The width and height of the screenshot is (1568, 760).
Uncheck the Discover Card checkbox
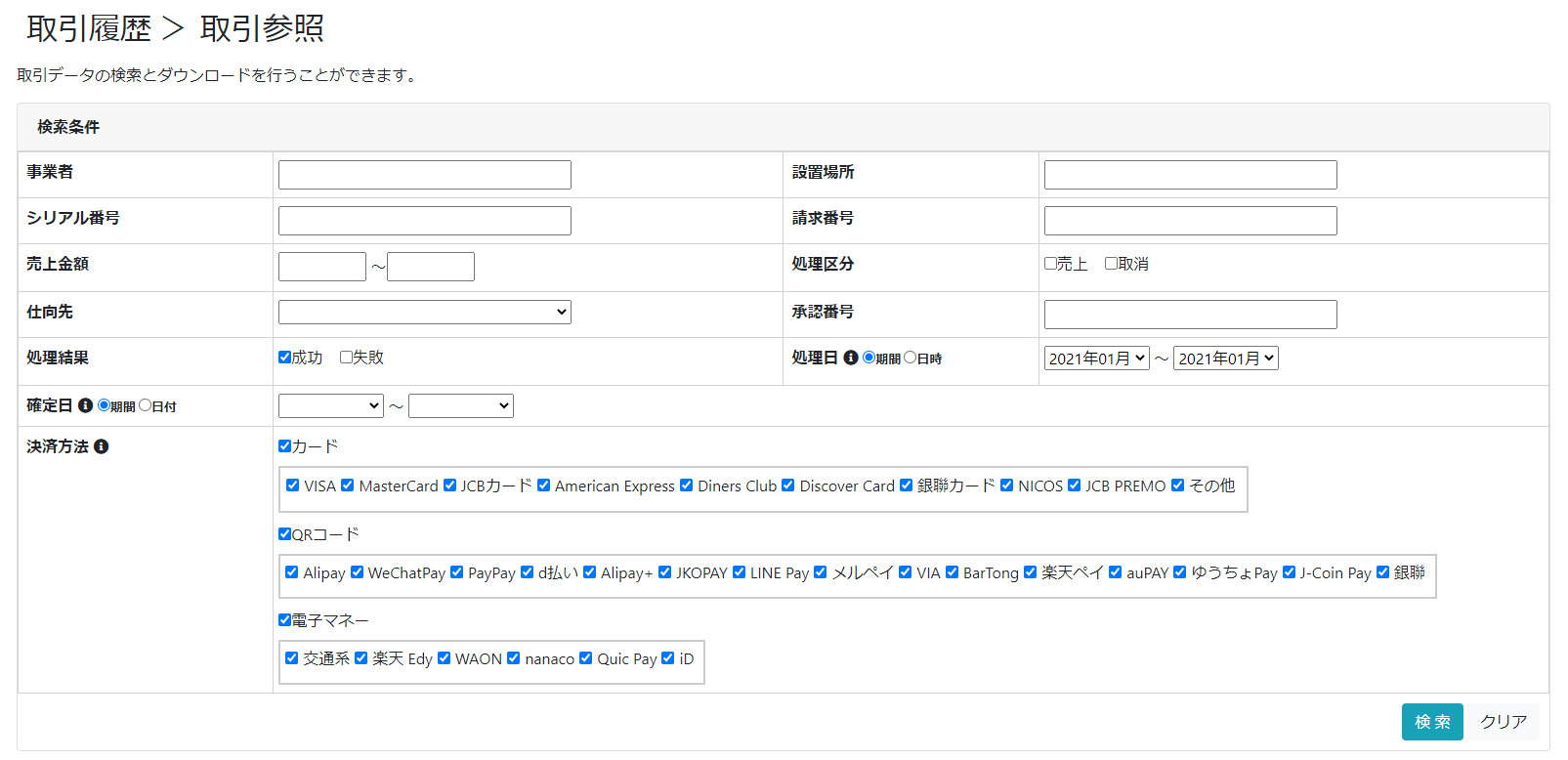click(787, 486)
